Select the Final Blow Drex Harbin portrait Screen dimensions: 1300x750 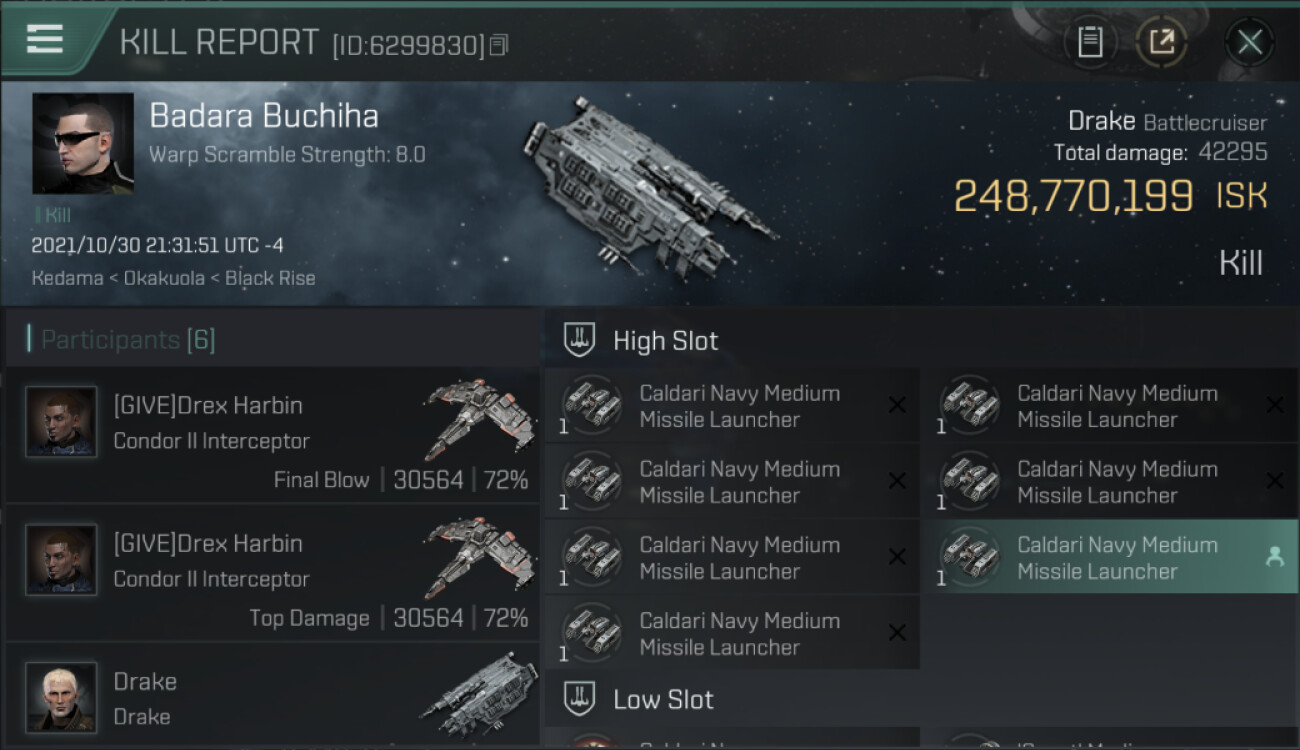(61, 422)
